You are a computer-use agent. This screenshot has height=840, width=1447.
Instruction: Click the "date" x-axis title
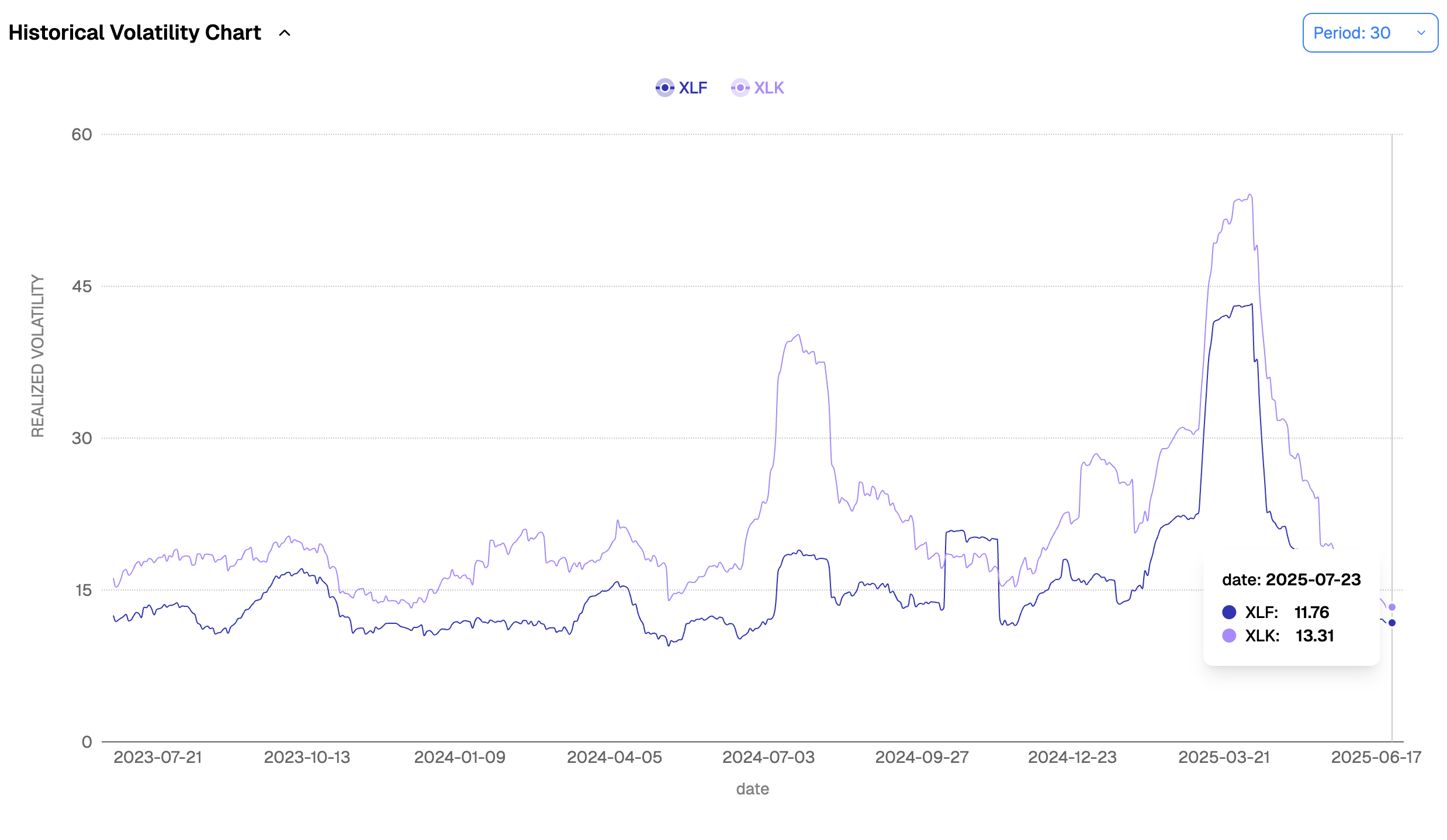tap(752, 789)
